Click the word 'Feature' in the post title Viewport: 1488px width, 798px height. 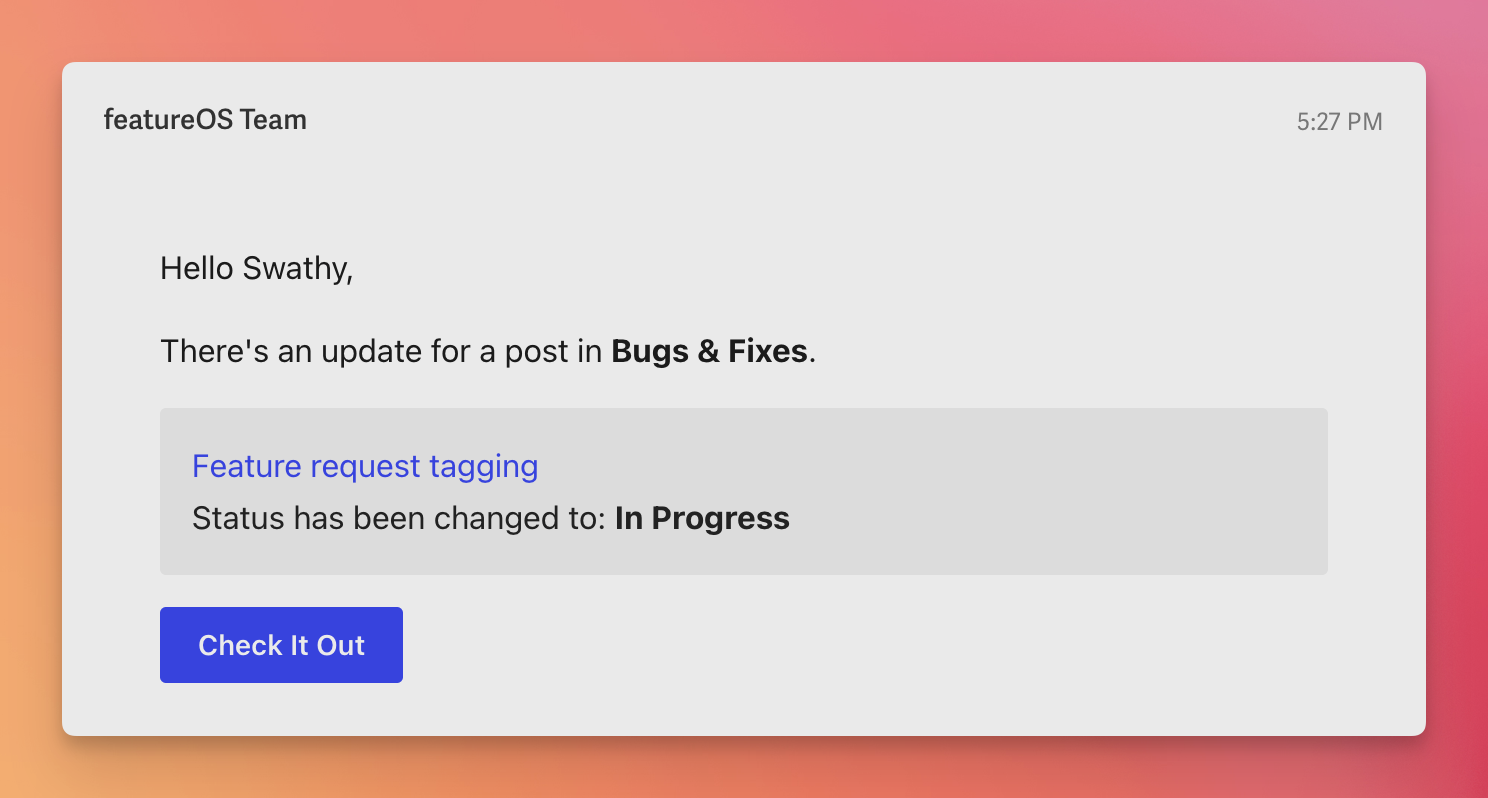tap(246, 466)
